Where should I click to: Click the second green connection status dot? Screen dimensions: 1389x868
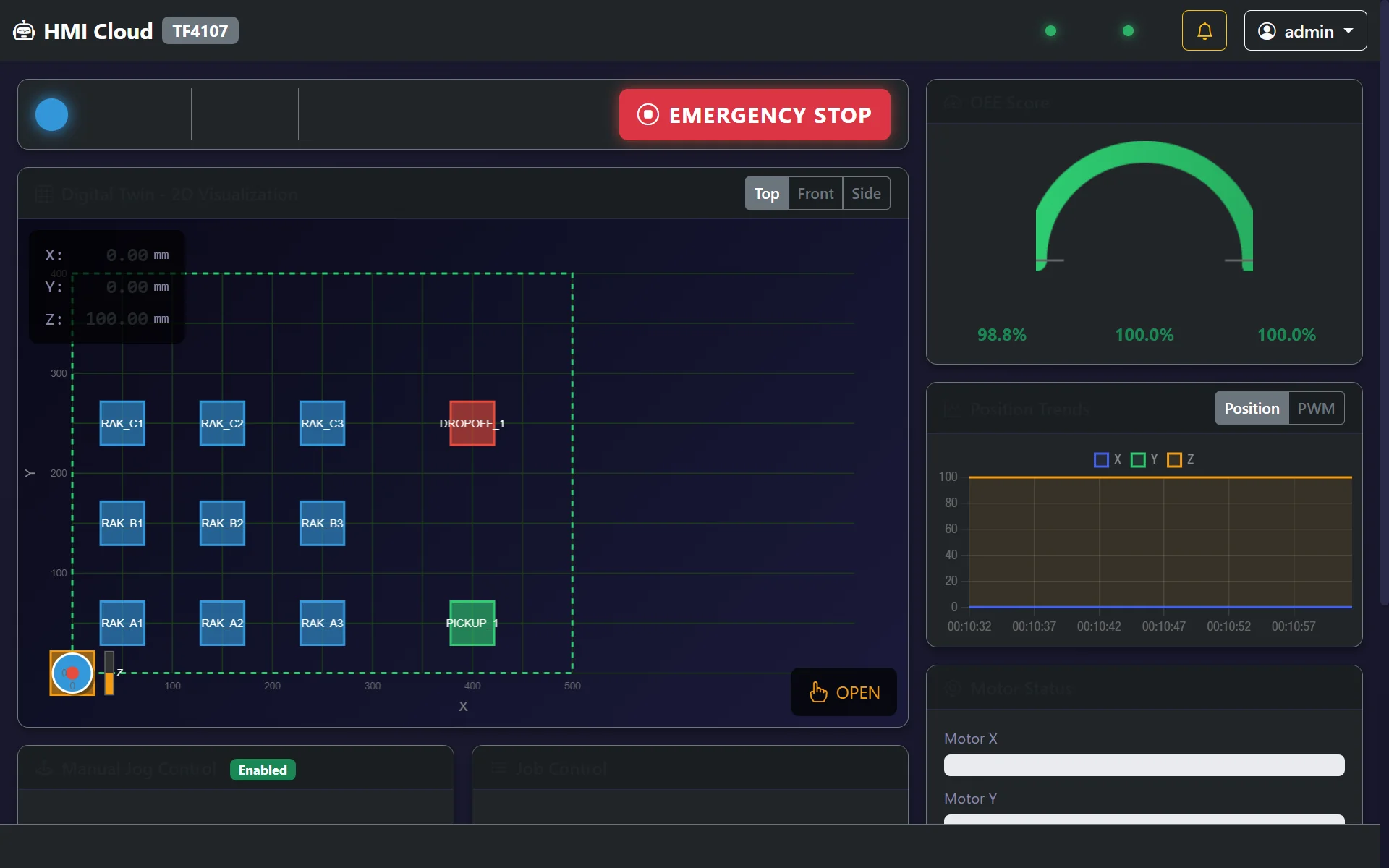click(x=1128, y=31)
